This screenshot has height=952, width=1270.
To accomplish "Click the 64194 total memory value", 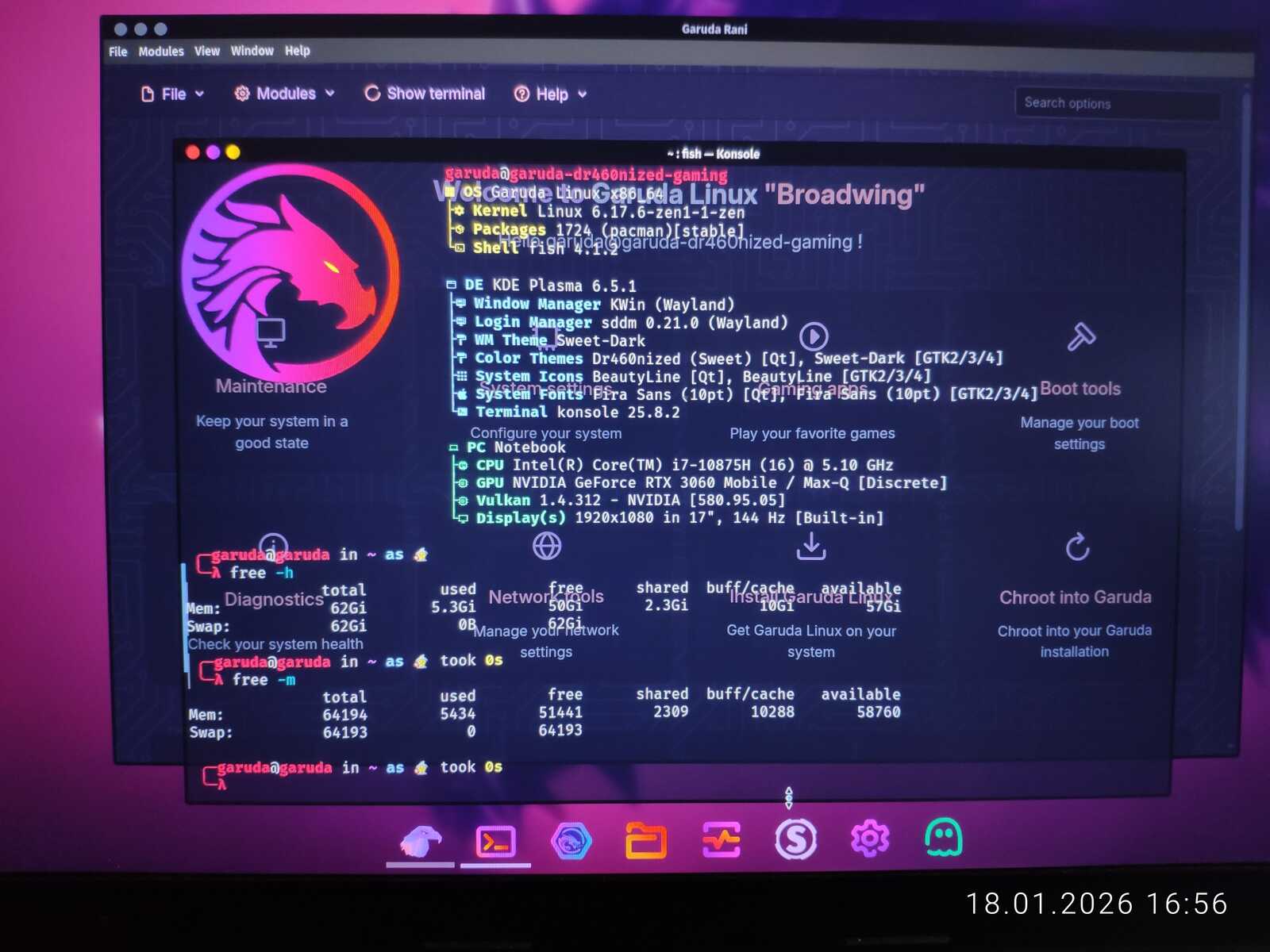I will click(x=344, y=715).
